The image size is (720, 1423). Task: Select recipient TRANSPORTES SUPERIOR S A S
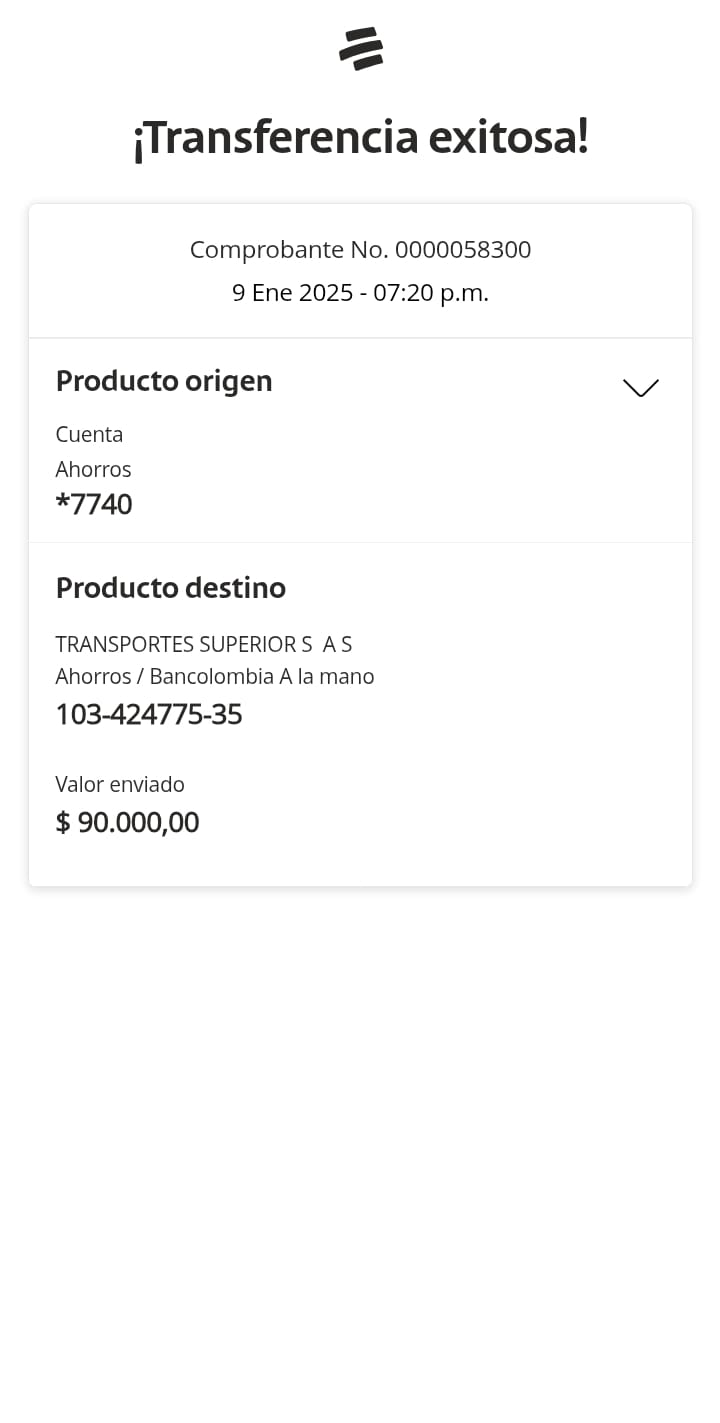click(204, 644)
